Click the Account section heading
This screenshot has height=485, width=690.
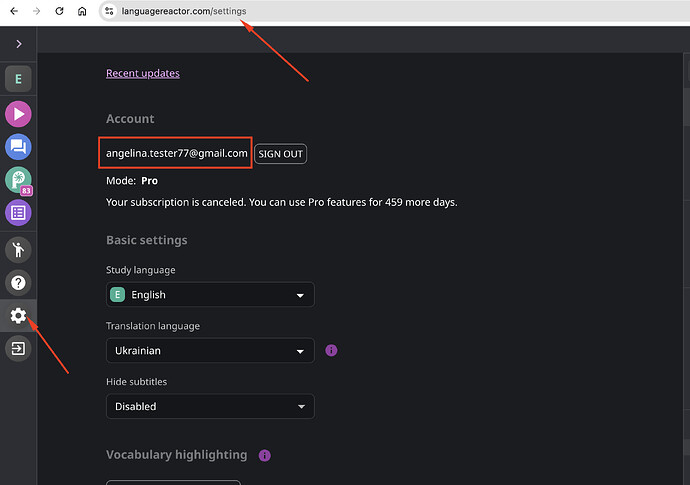point(130,119)
